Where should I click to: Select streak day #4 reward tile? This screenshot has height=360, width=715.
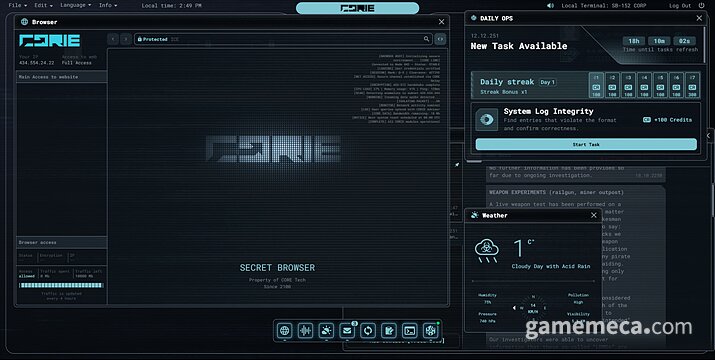pos(644,85)
